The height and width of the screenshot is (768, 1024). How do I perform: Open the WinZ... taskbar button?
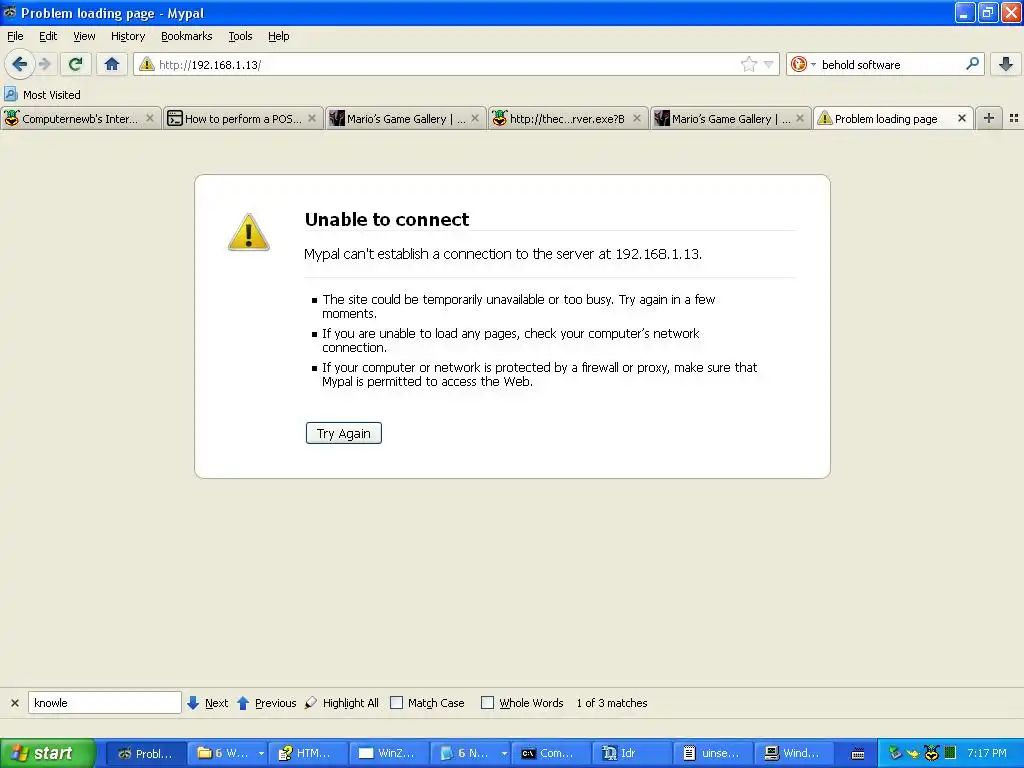point(389,753)
